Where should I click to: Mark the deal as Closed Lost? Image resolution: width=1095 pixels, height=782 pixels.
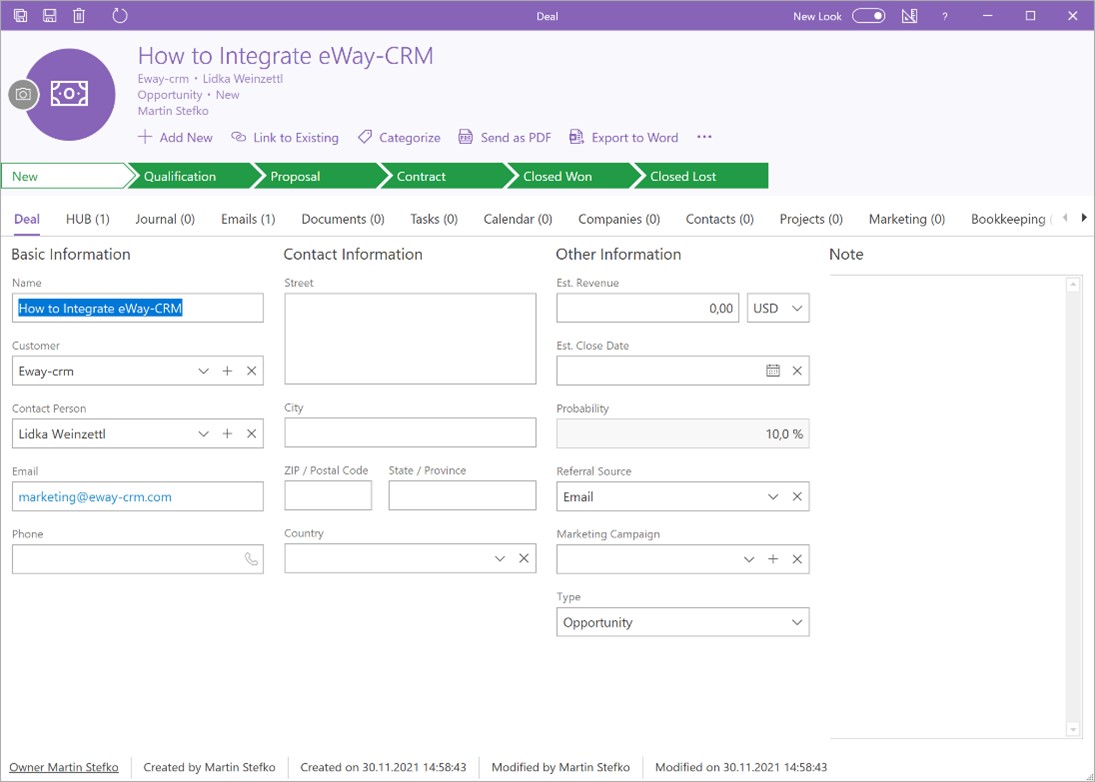click(700, 176)
